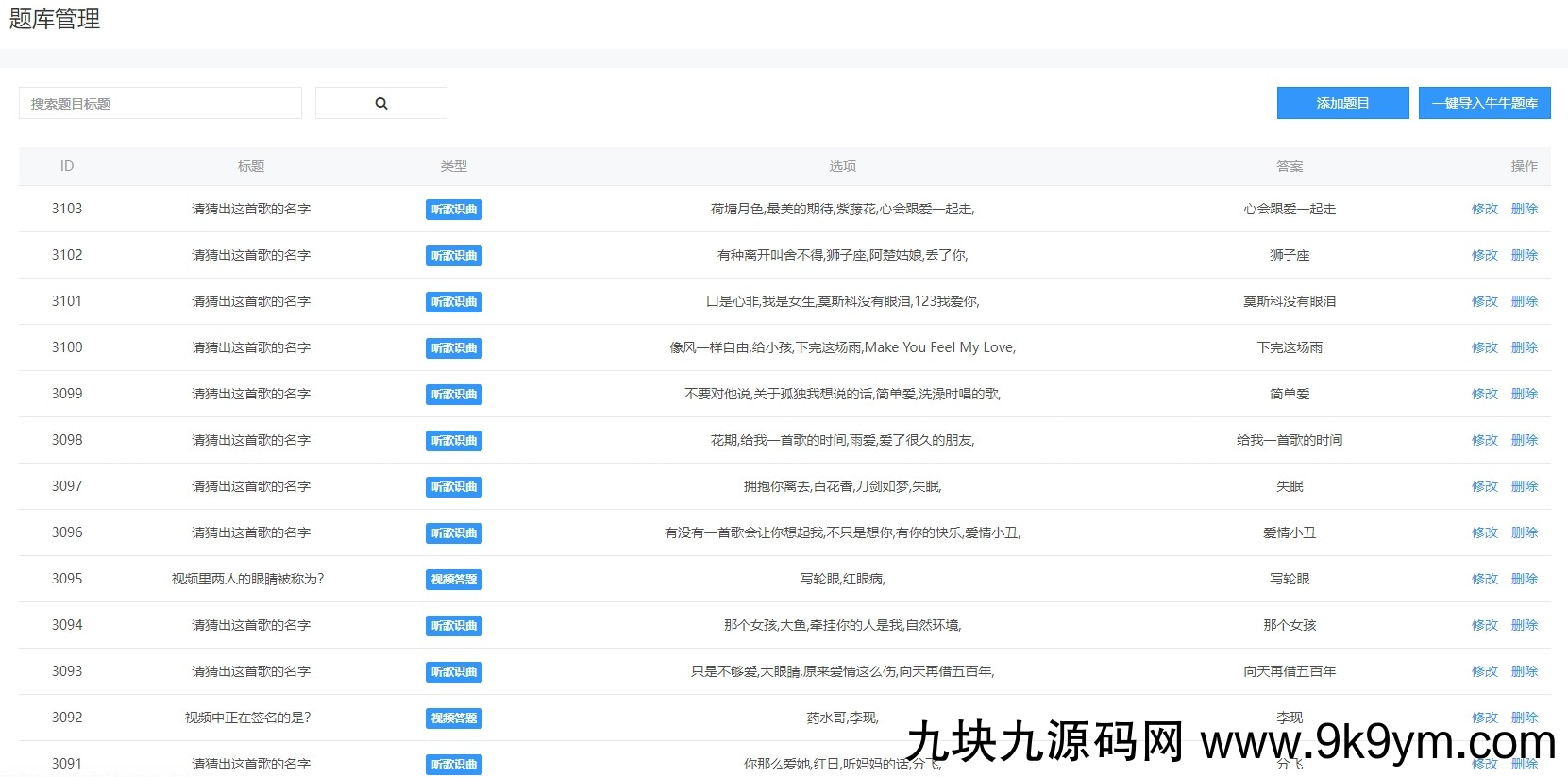Type in the search question title field

click(160, 103)
